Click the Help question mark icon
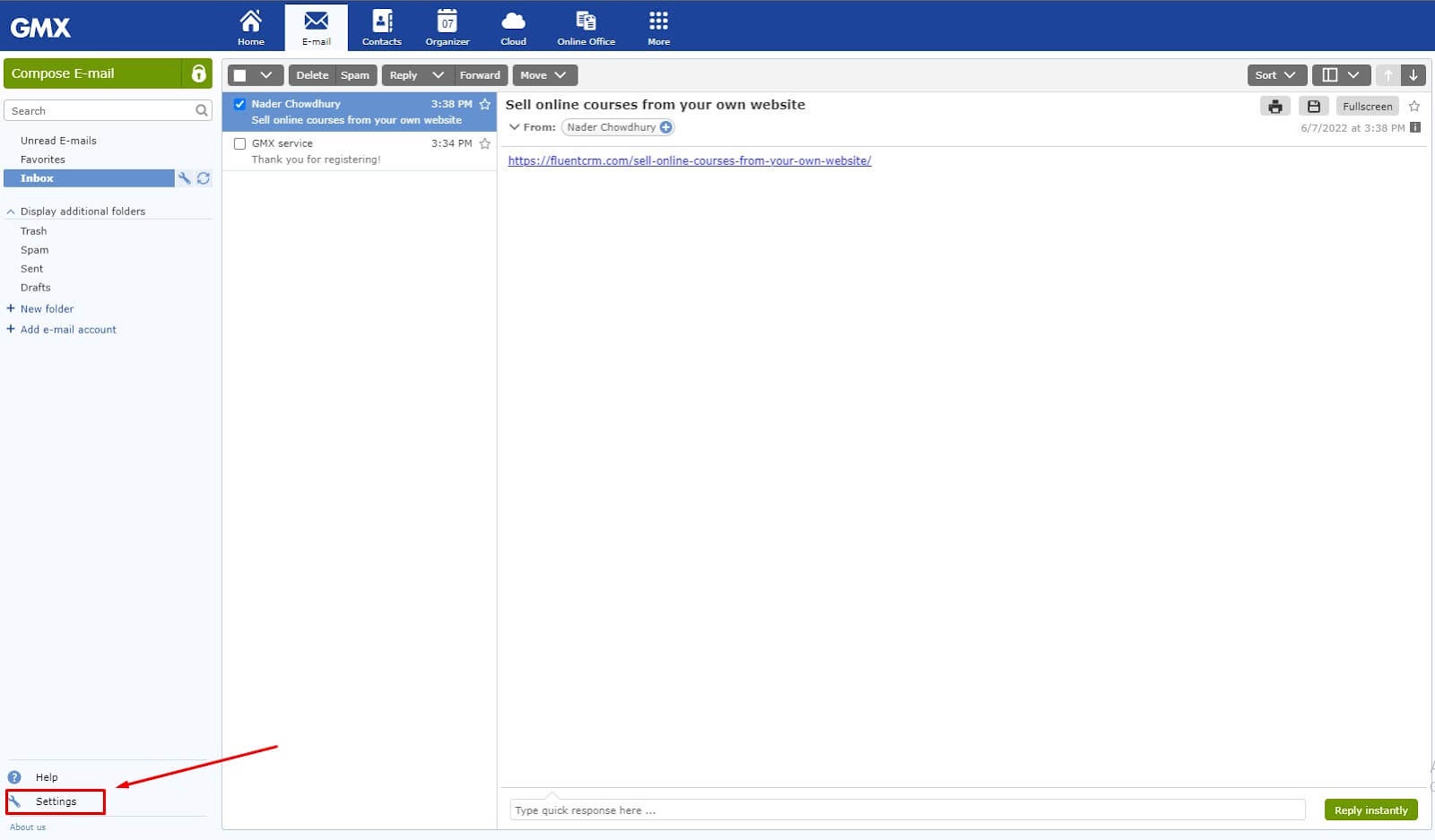The image size is (1435, 840). click(14, 777)
